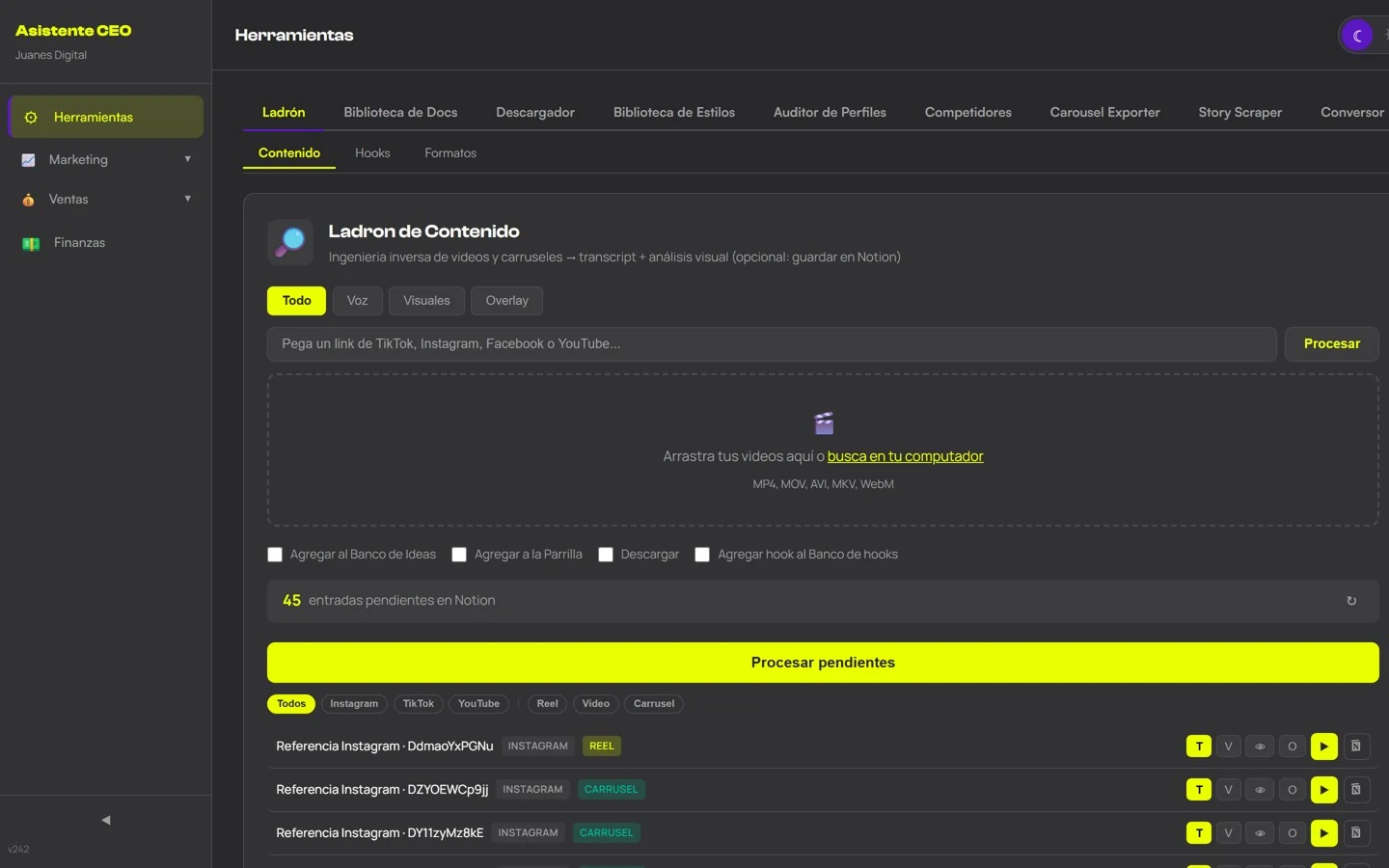The height and width of the screenshot is (868, 1389).
Task: Send DY11zyMz8kE row to Notion
Action: [1355, 833]
